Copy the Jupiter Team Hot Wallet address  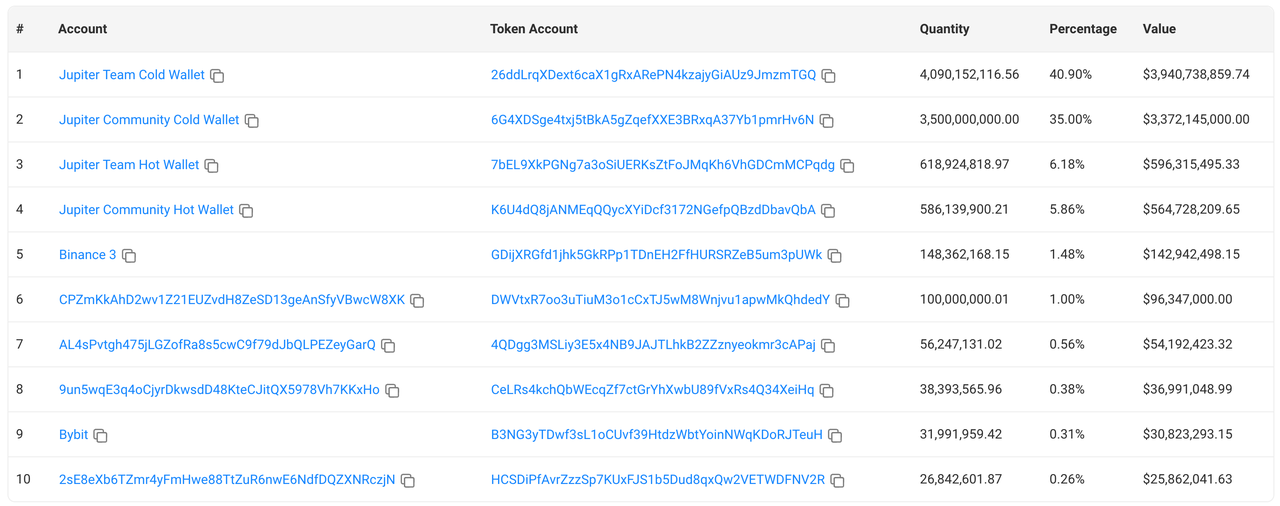pos(212,166)
